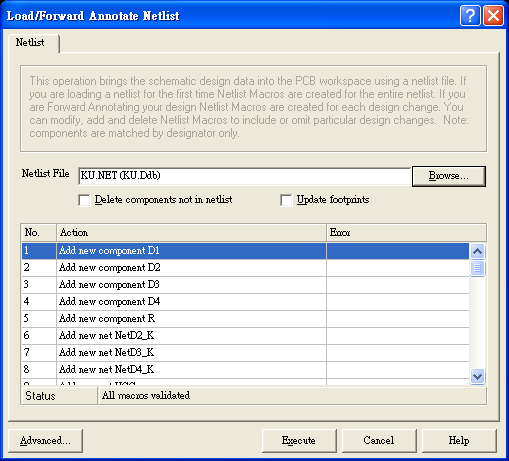
Task: Enable Delete components not in netlist
Action: coord(84,200)
